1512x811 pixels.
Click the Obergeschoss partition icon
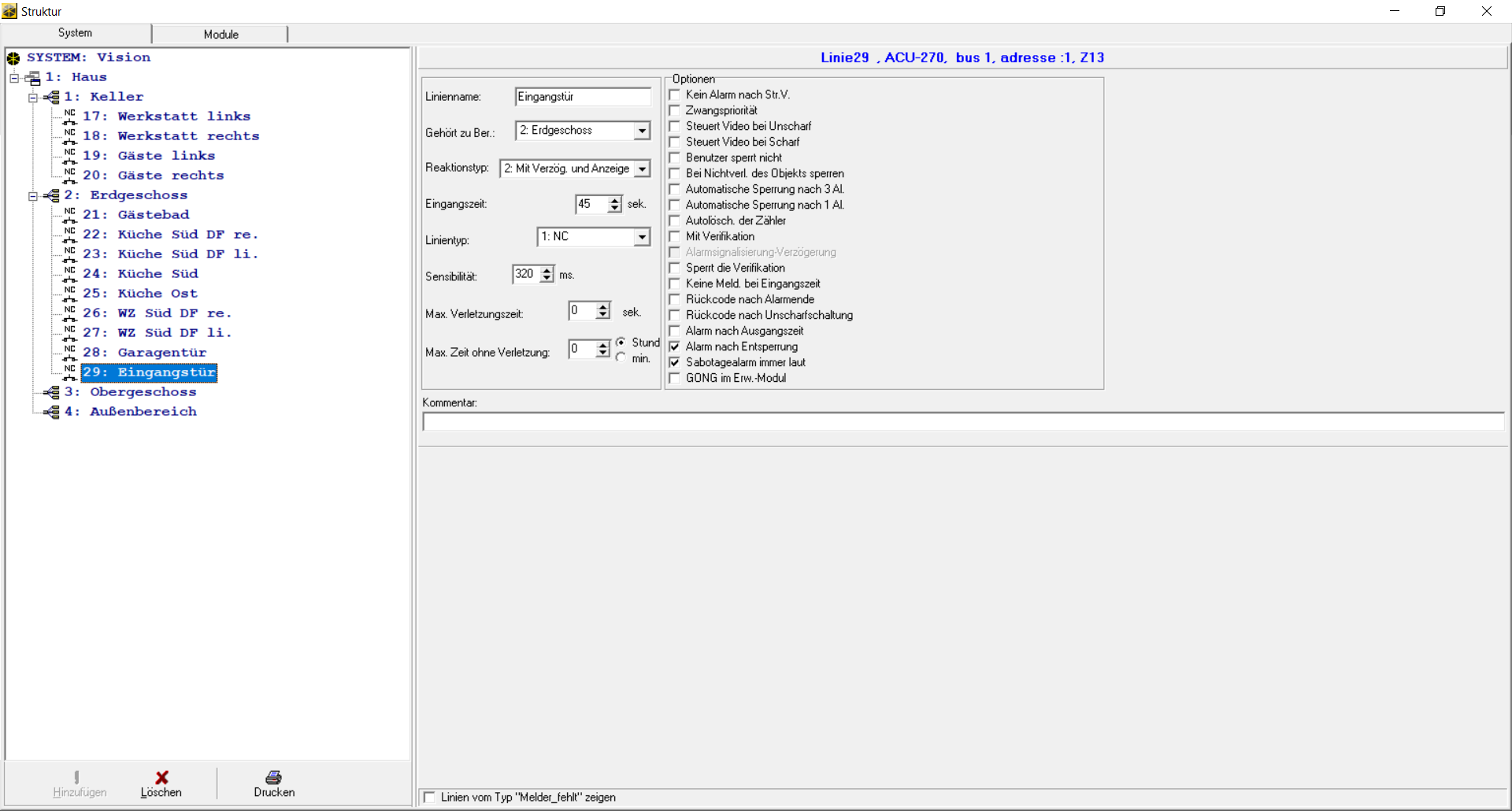[x=52, y=392]
